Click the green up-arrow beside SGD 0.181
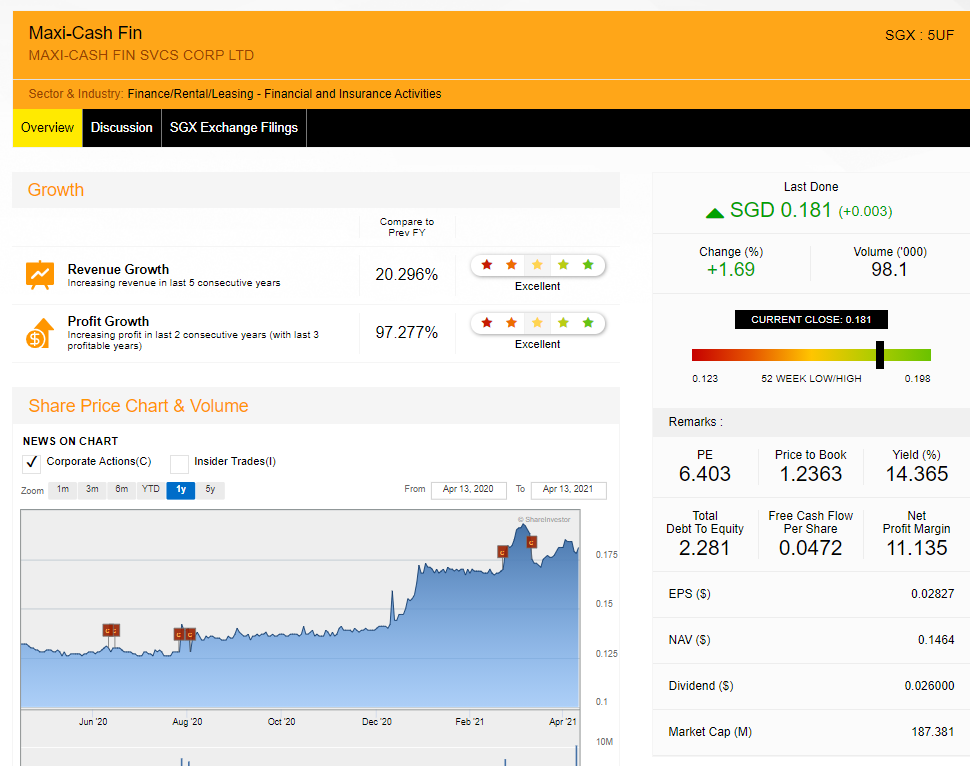Image resolution: width=970 pixels, height=766 pixels. pos(714,212)
